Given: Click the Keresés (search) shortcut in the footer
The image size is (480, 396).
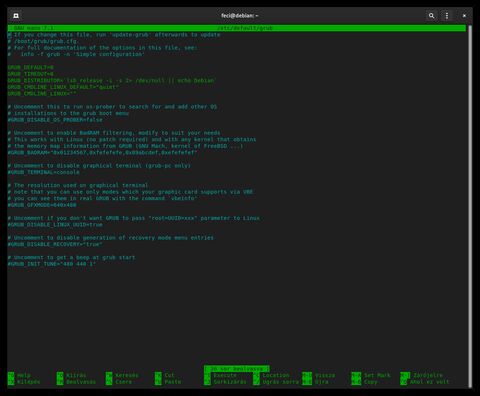Looking at the screenshot, I should (x=122, y=375).
